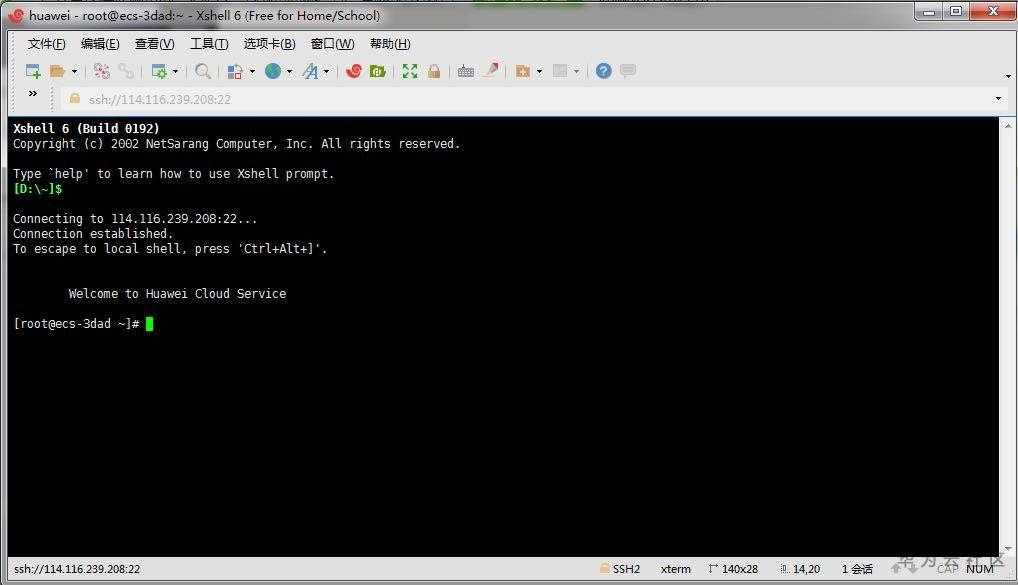The height and width of the screenshot is (585, 1018).
Task: Open the 编辑(E) menu
Action: click(100, 44)
